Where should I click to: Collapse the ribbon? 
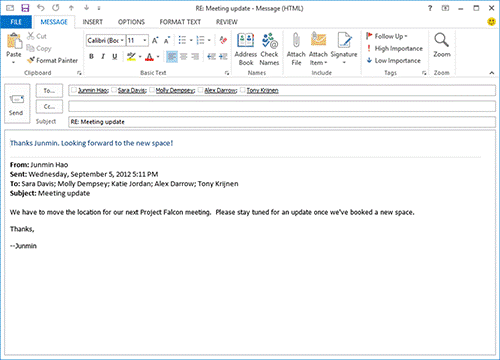click(x=492, y=73)
